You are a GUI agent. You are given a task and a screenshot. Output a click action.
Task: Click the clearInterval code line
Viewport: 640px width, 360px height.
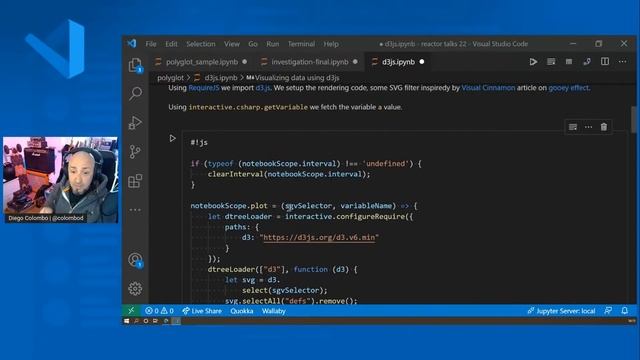(289, 174)
